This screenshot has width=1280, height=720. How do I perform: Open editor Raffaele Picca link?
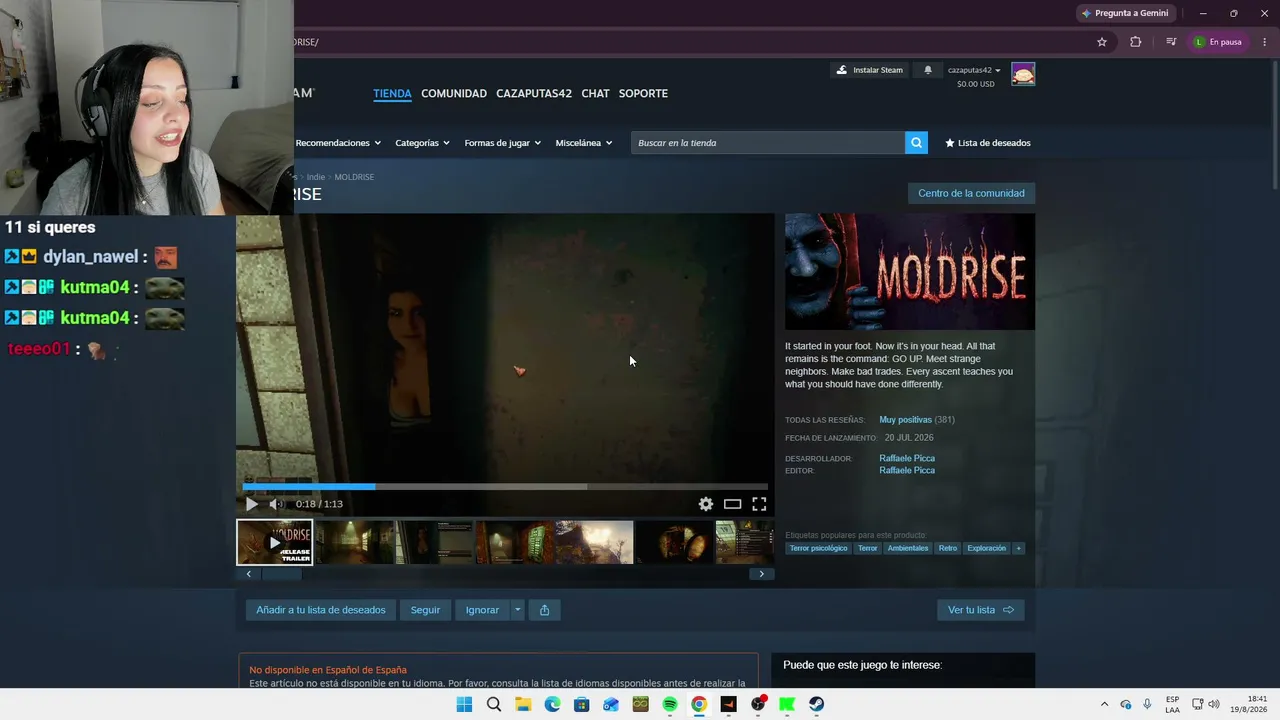tap(907, 470)
